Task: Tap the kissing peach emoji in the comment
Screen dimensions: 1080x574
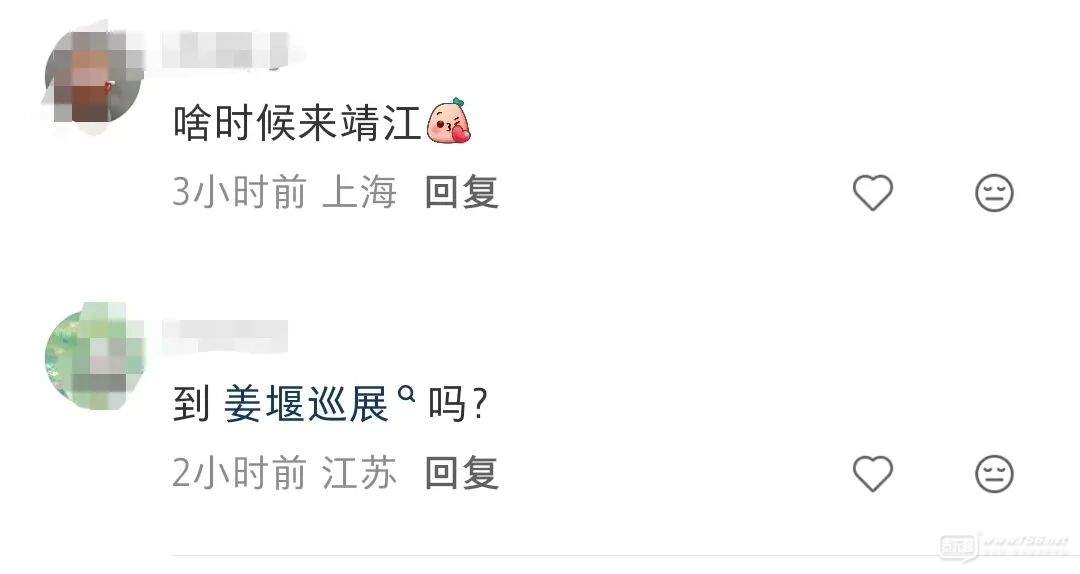Action: pyautogui.click(x=450, y=121)
